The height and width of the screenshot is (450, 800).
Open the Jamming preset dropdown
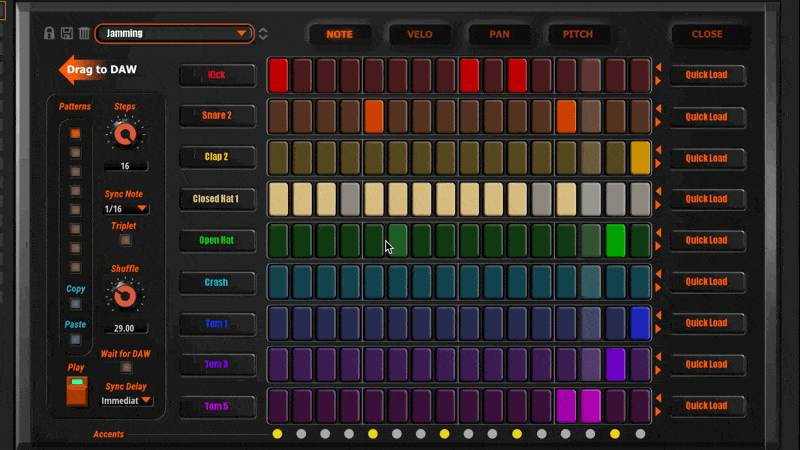(x=174, y=34)
